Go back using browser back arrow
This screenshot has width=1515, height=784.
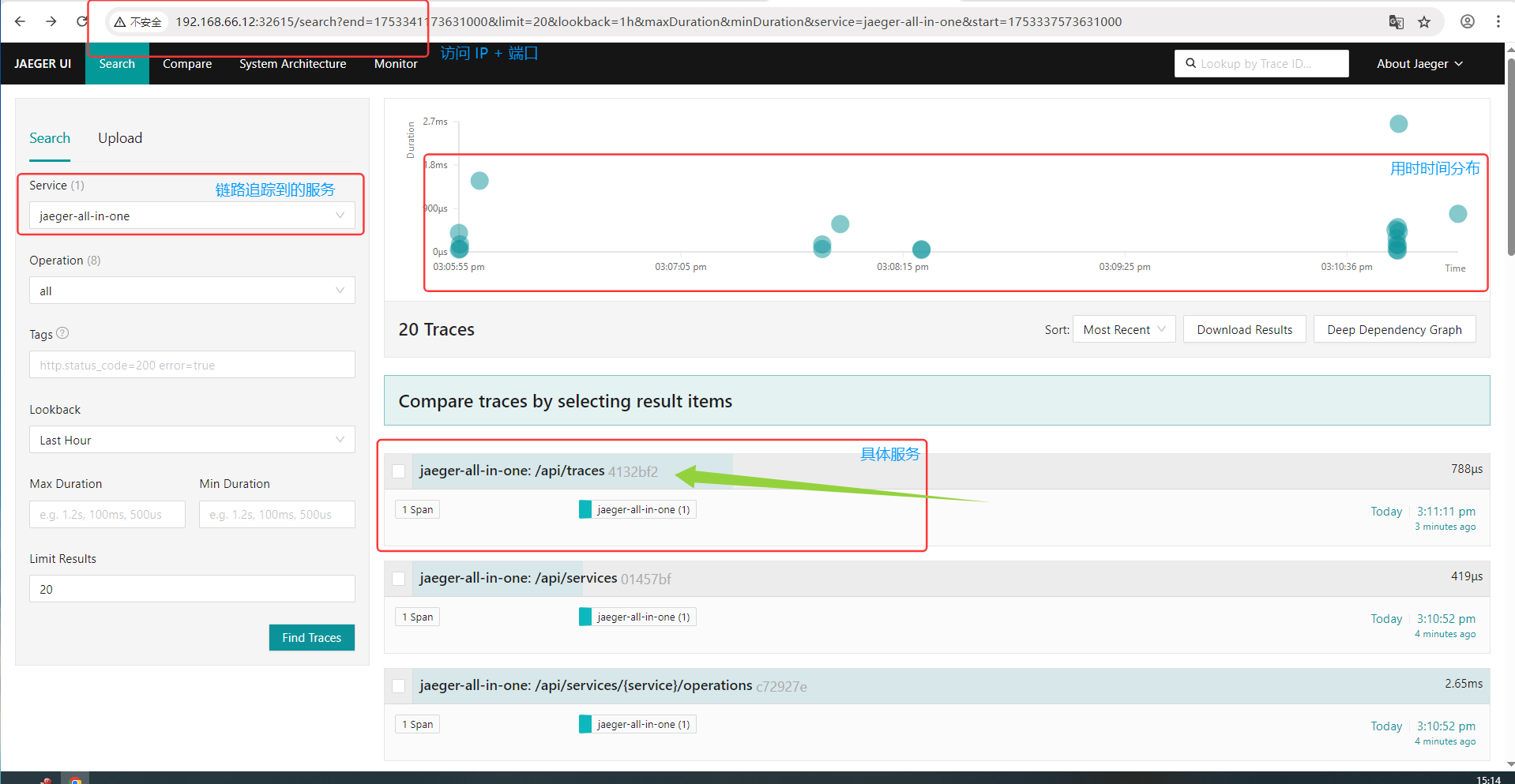point(21,21)
